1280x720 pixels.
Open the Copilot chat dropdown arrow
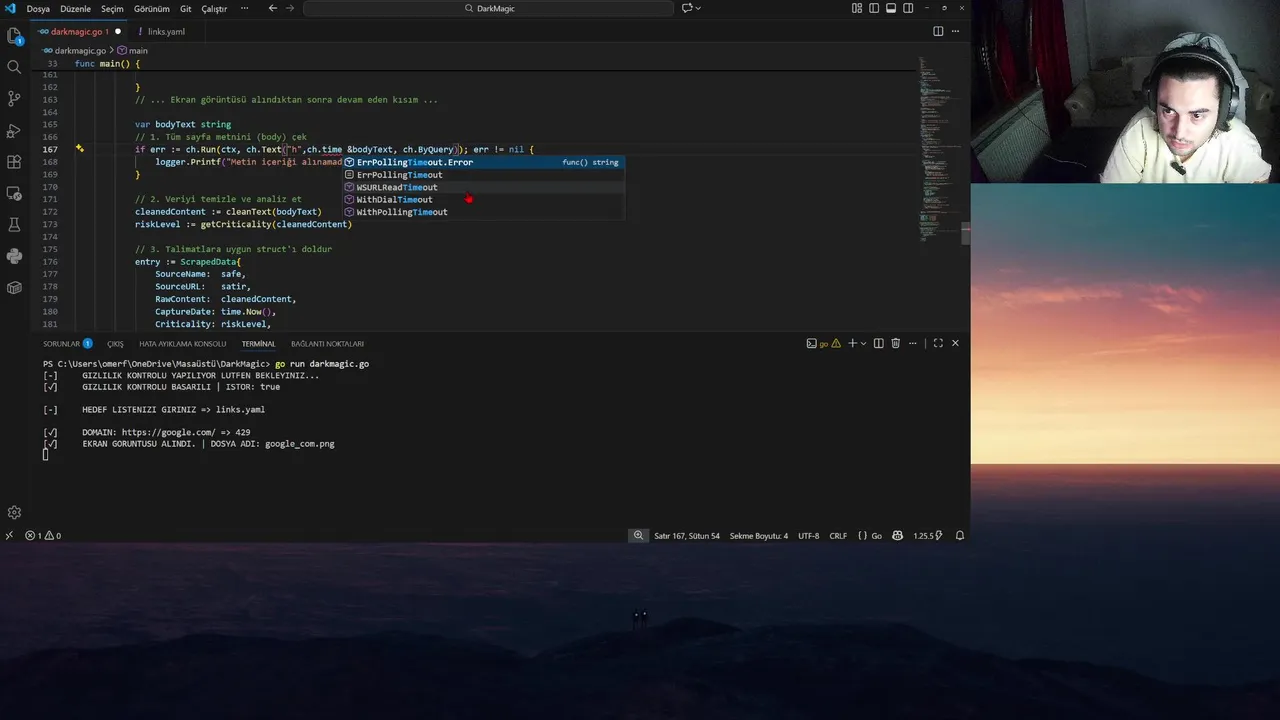698,8
